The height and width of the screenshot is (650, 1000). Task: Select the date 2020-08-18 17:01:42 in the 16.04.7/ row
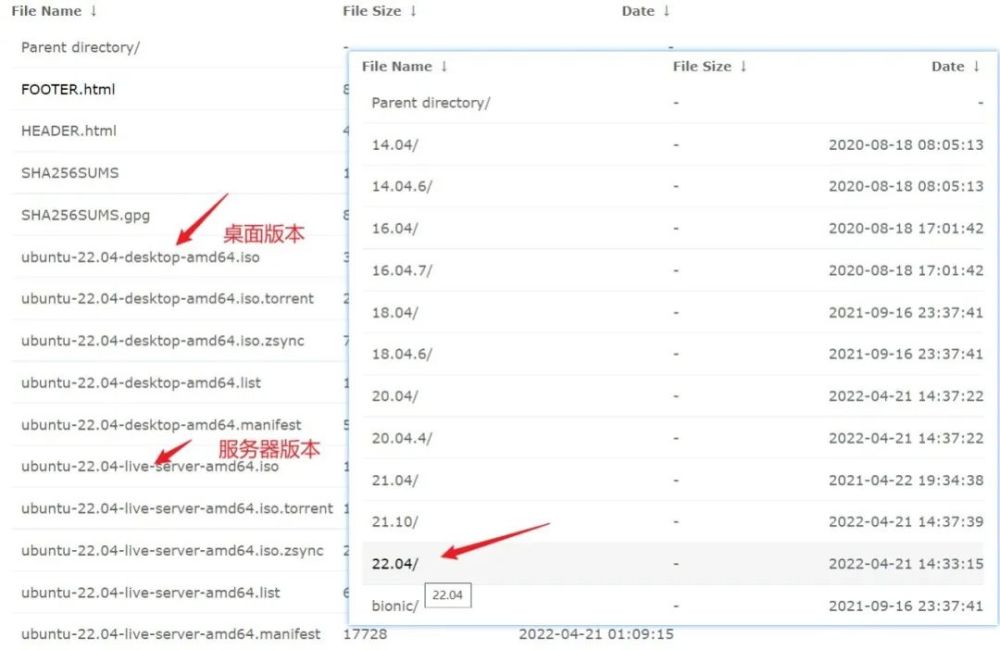[906, 270]
